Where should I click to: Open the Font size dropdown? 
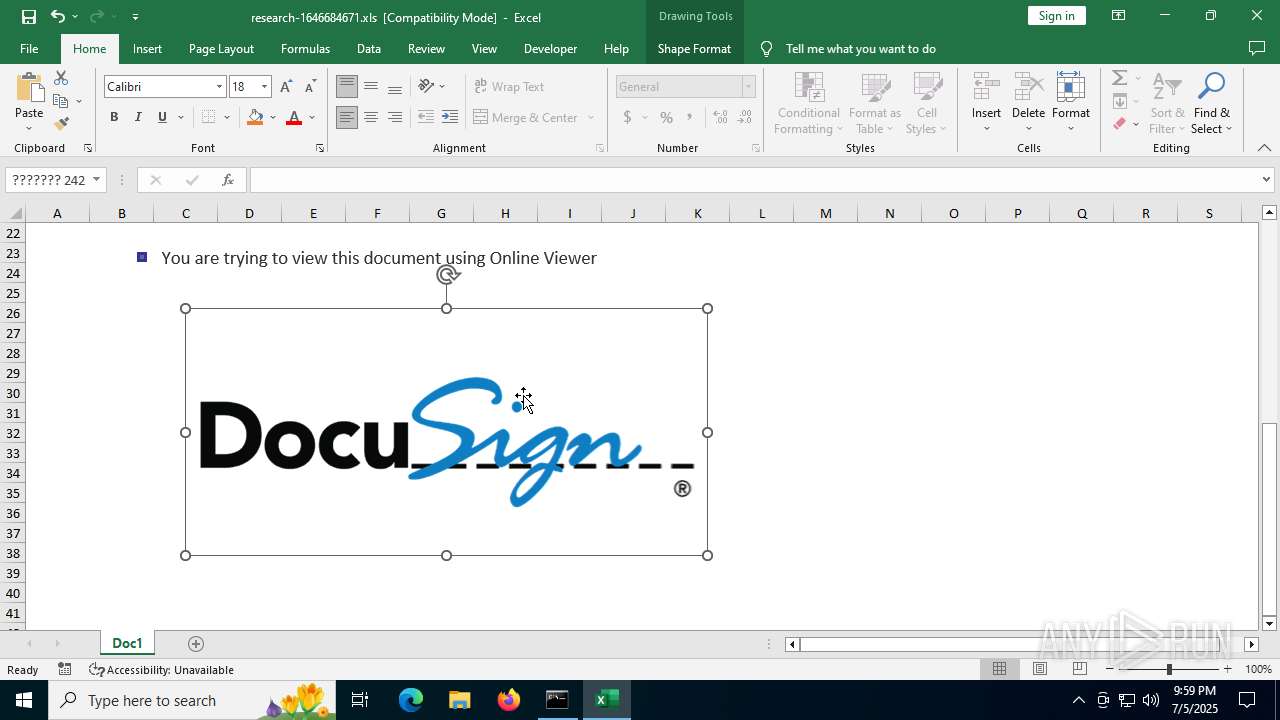point(264,87)
